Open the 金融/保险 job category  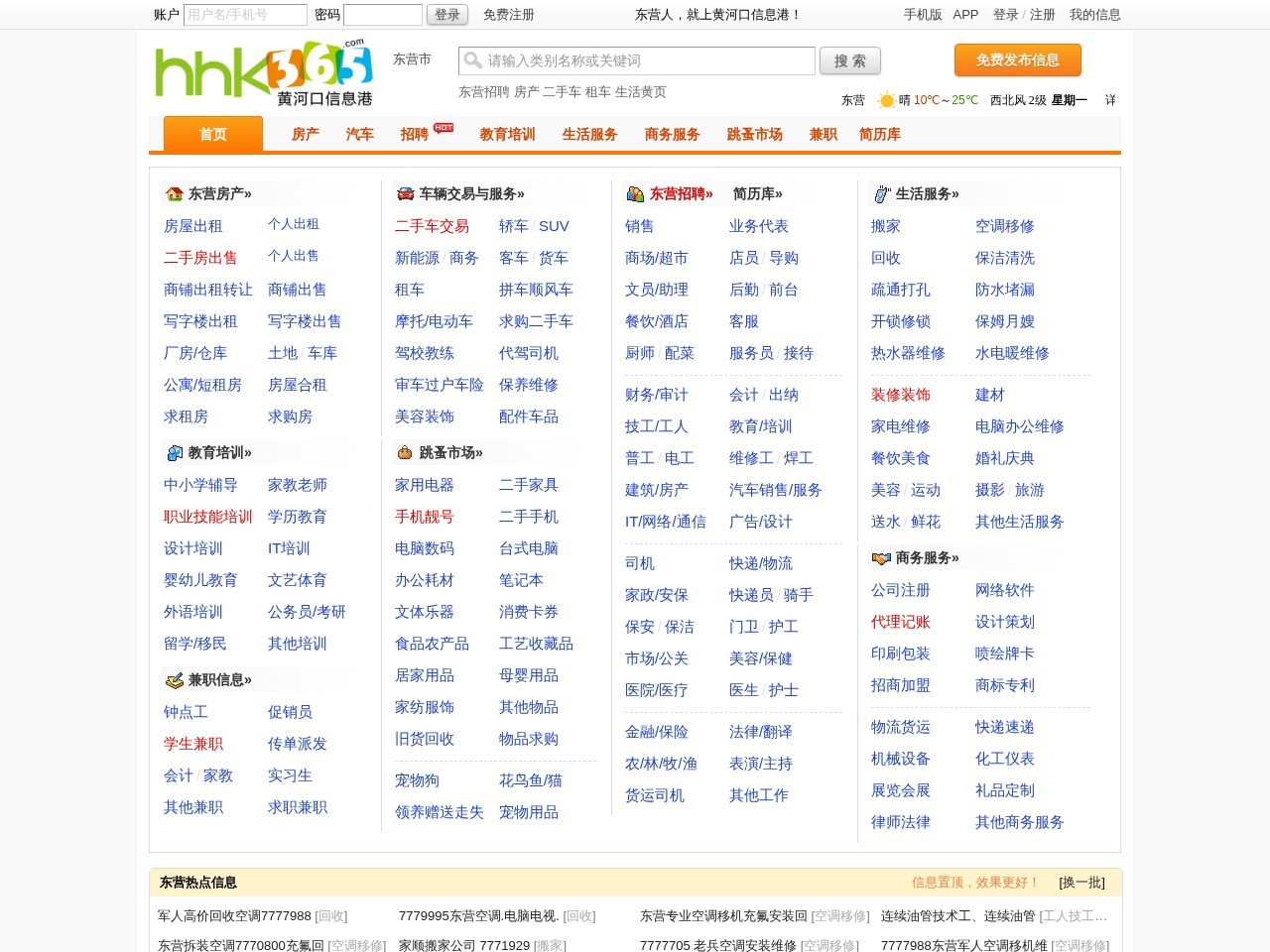[657, 732]
